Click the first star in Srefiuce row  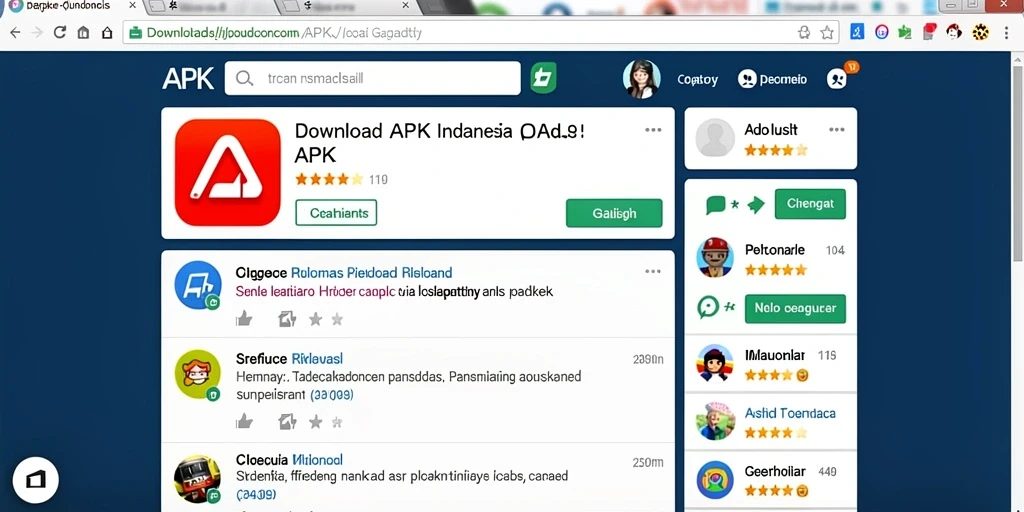point(315,421)
